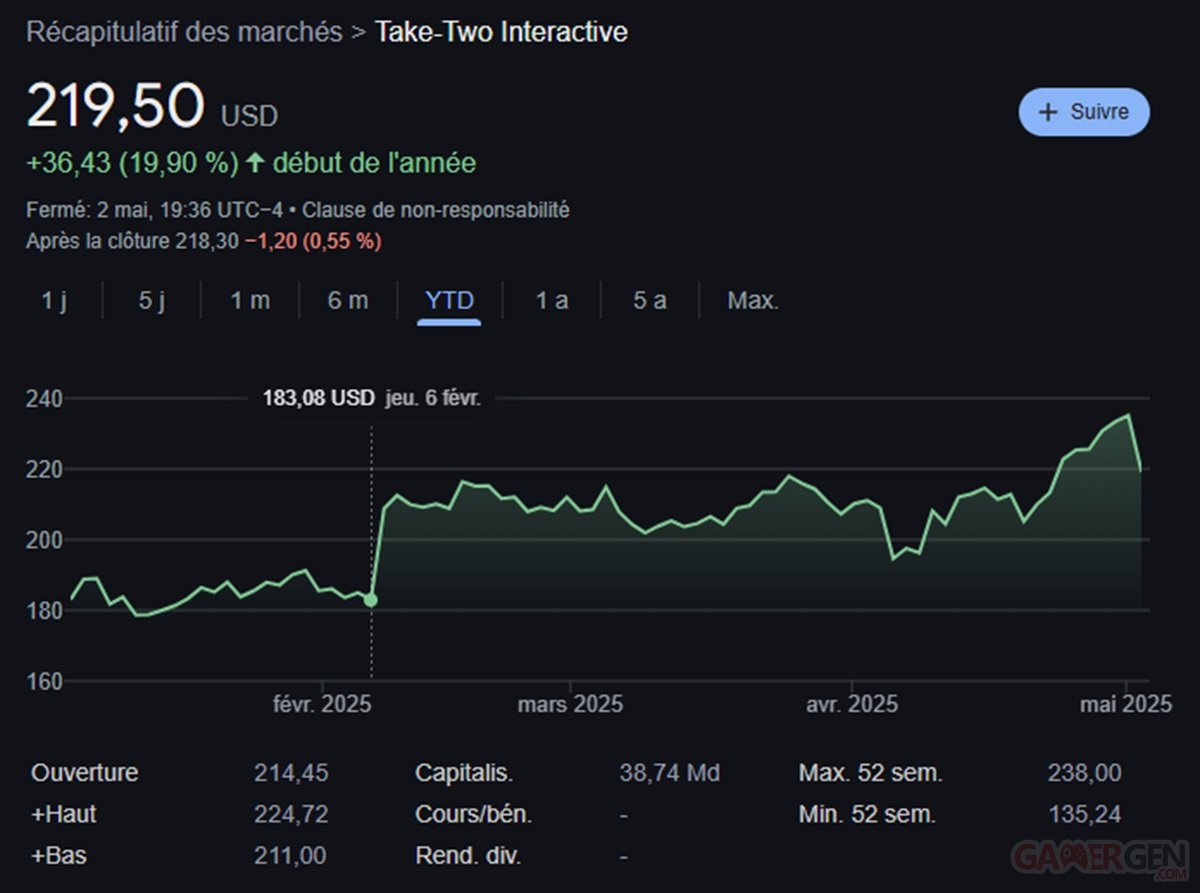Select the YTD time range tab
Screen dimensions: 1200x893
pos(450,300)
